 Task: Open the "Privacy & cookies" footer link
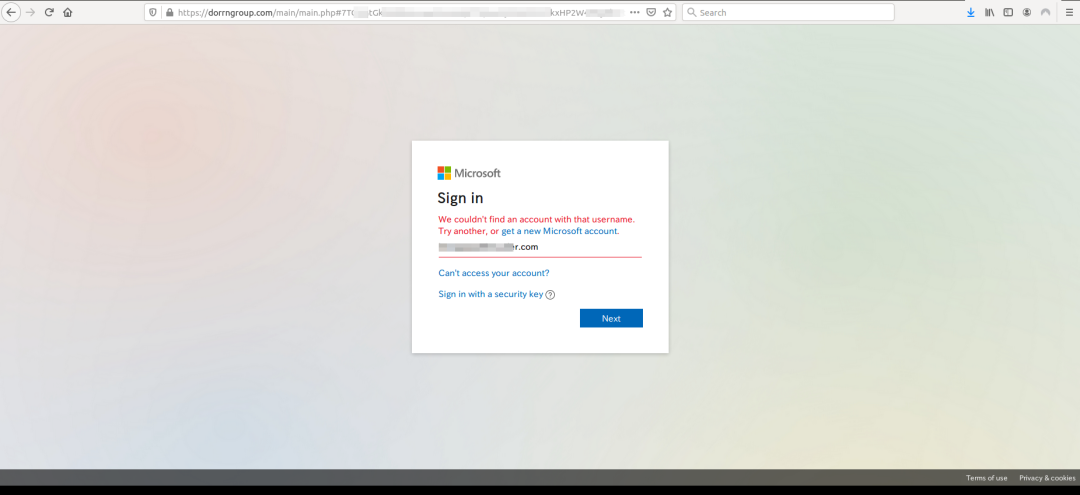(x=1045, y=478)
